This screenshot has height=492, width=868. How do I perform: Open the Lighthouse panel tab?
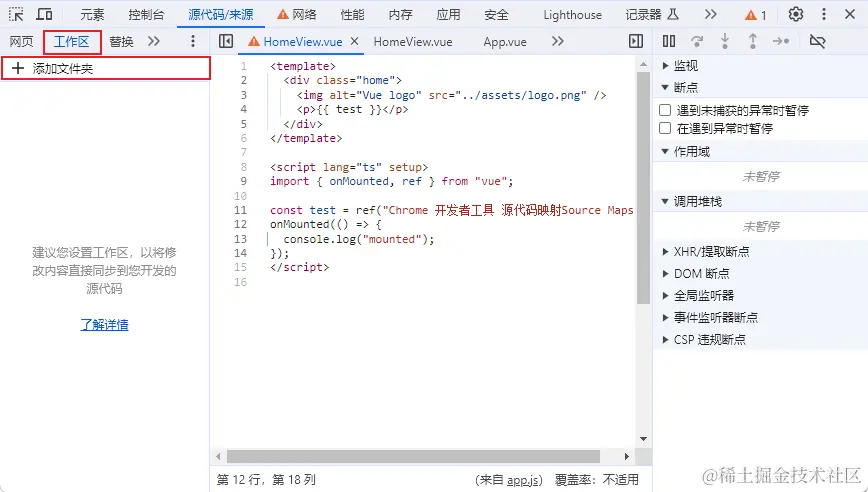point(572,15)
